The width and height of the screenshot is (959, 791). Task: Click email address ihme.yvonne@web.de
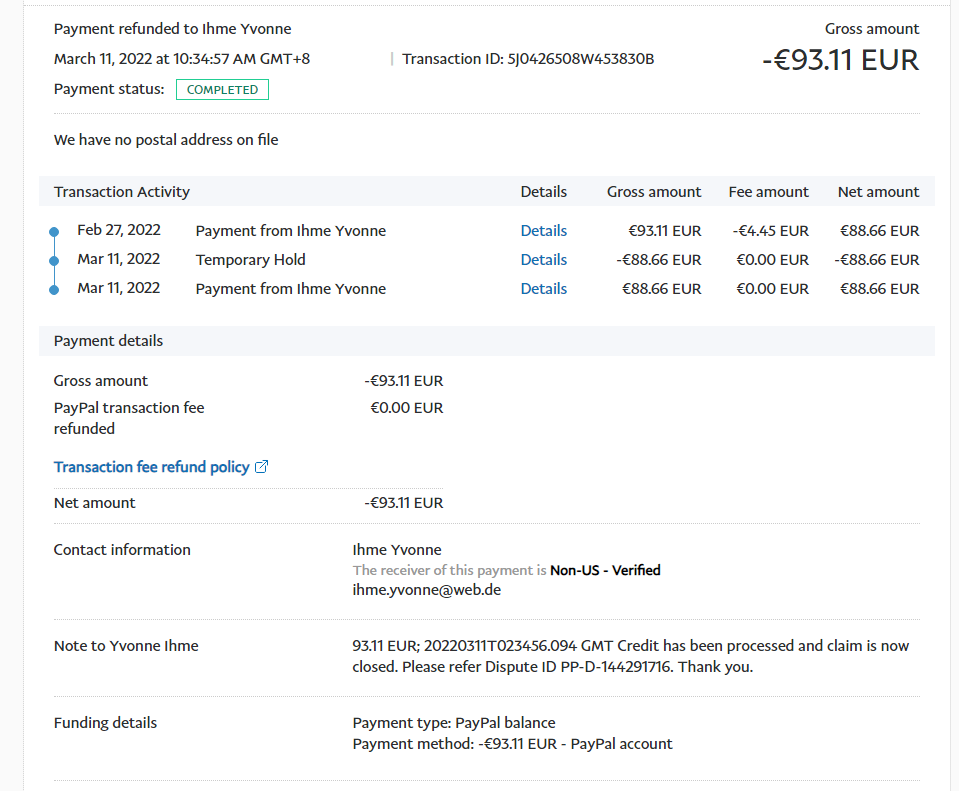coord(427,590)
